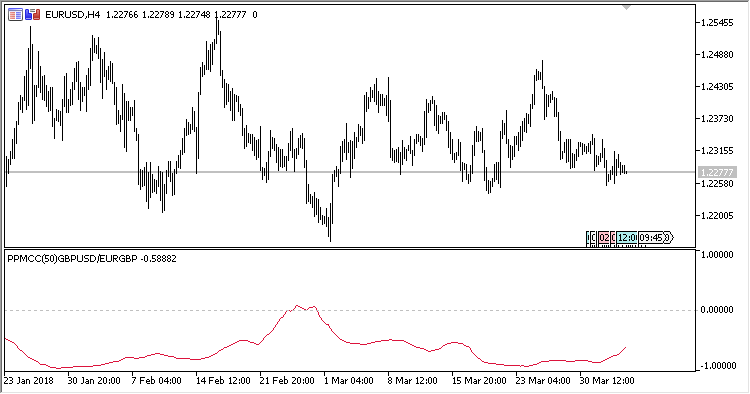Click the 1.22005 price scale value

click(717, 216)
